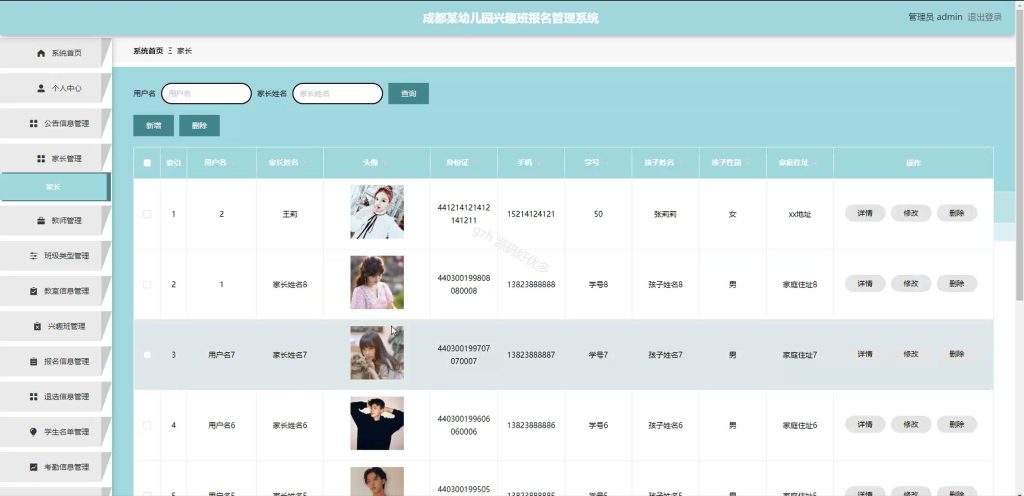This screenshot has width=1024, height=496.
Task: Open 详情 for the 家长姓名8 row
Action: tap(865, 284)
